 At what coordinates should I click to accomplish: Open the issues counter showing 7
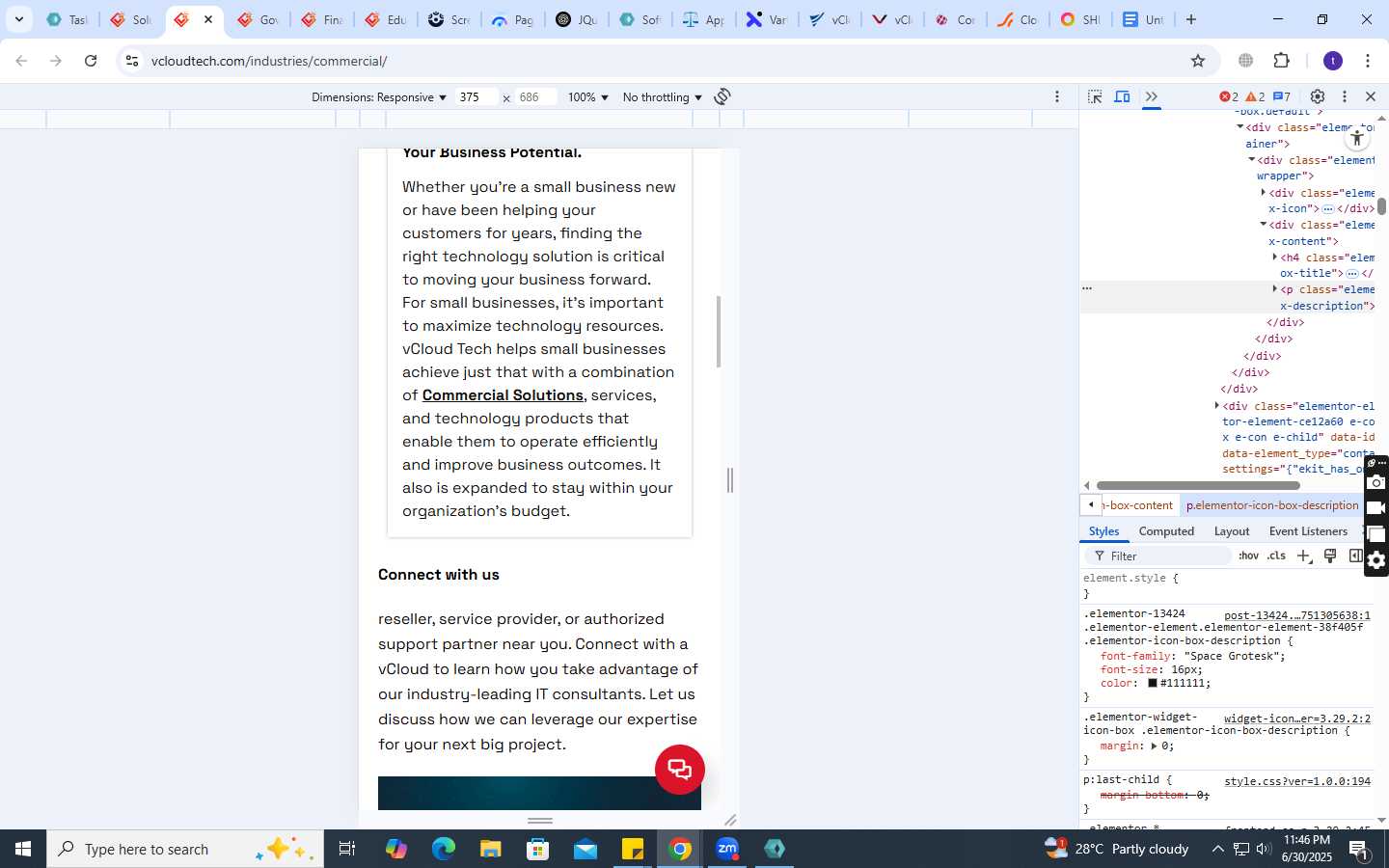pyautogui.click(x=1282, y=96)
